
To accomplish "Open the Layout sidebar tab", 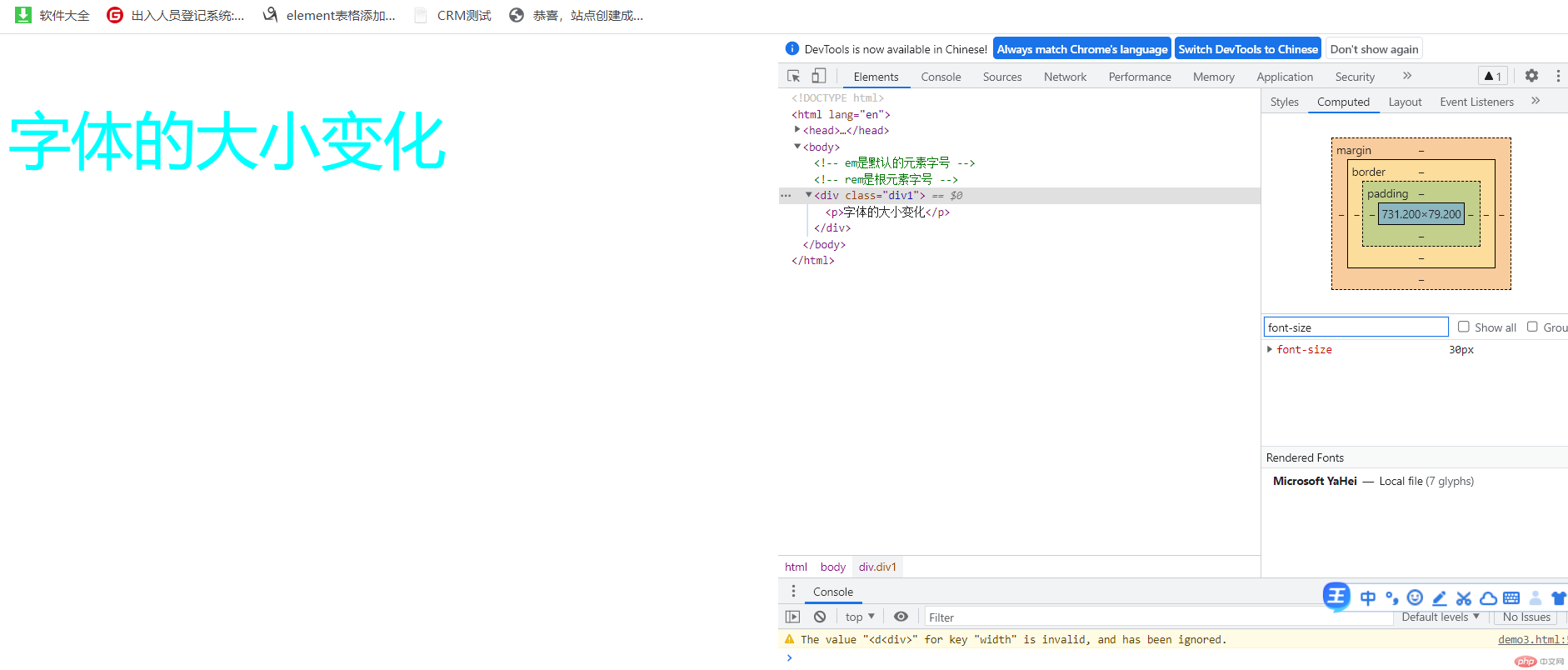I will coord(1405,102).
